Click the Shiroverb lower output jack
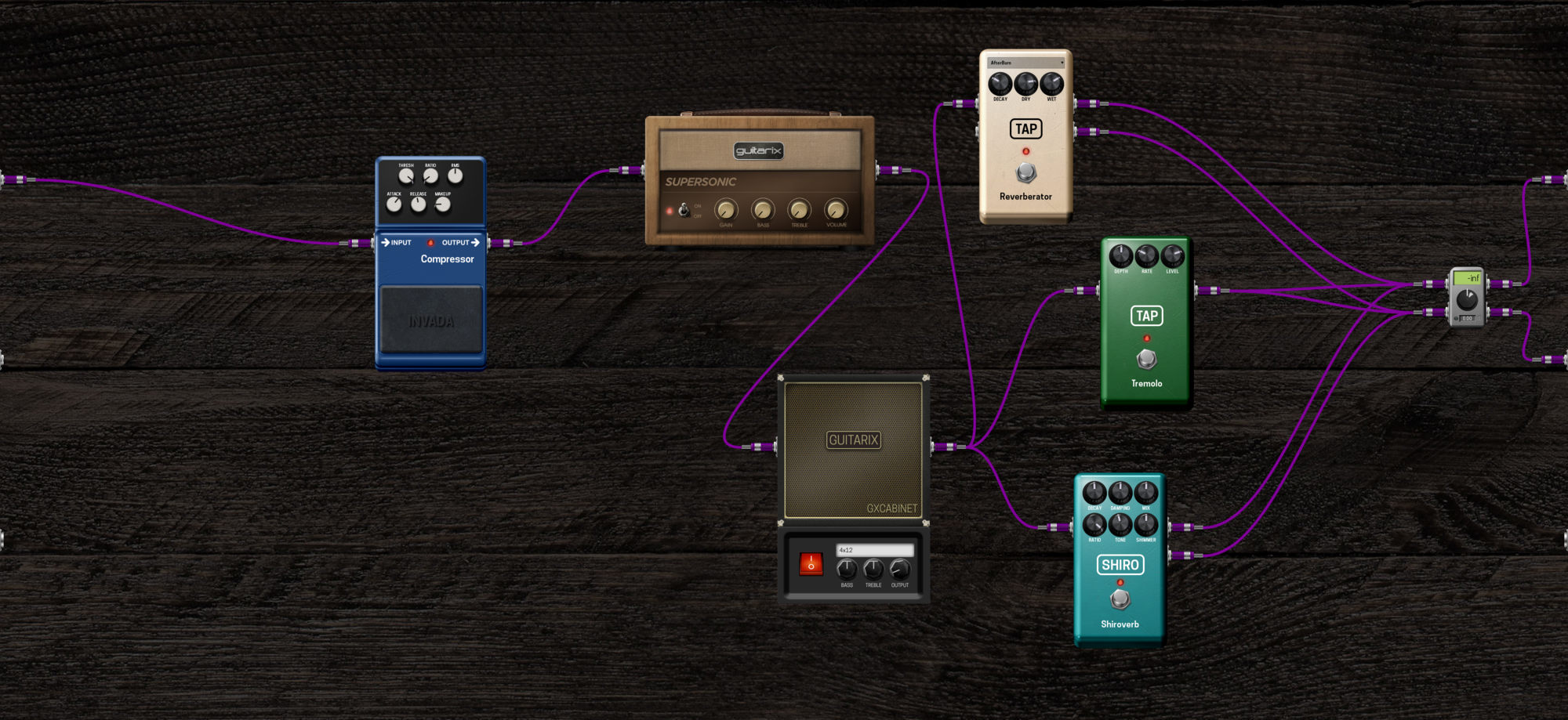1568x720 pixels. click(1185, 555)
